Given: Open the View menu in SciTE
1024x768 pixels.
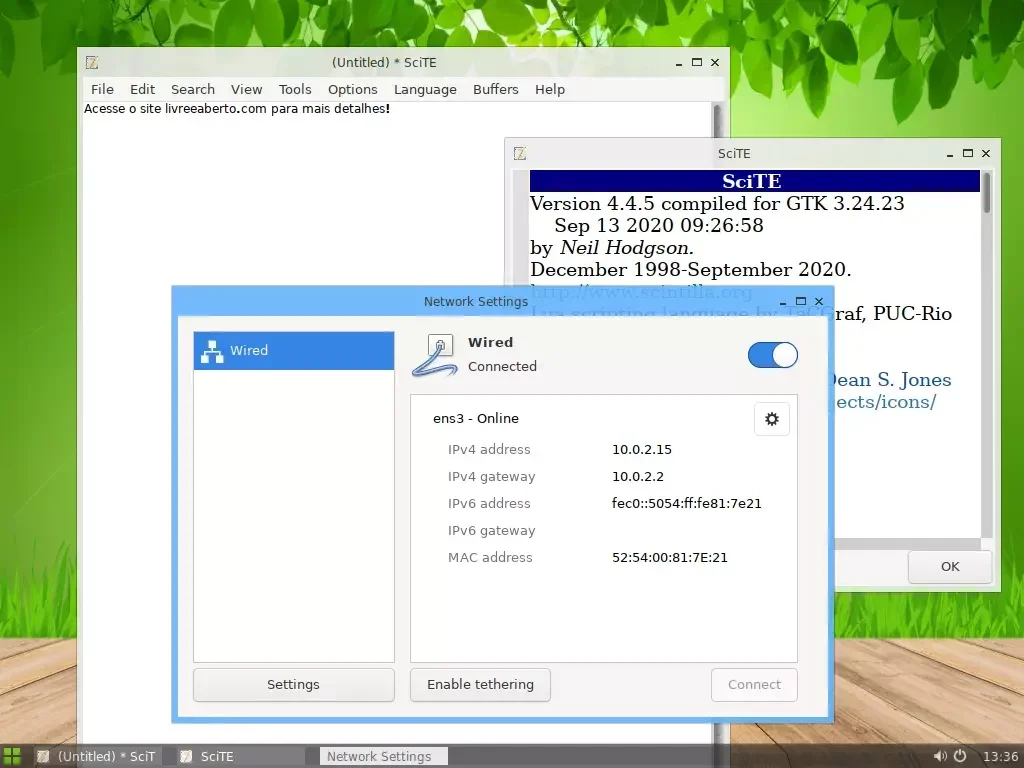Looking at the screenshot, I should tap(246, 89).
